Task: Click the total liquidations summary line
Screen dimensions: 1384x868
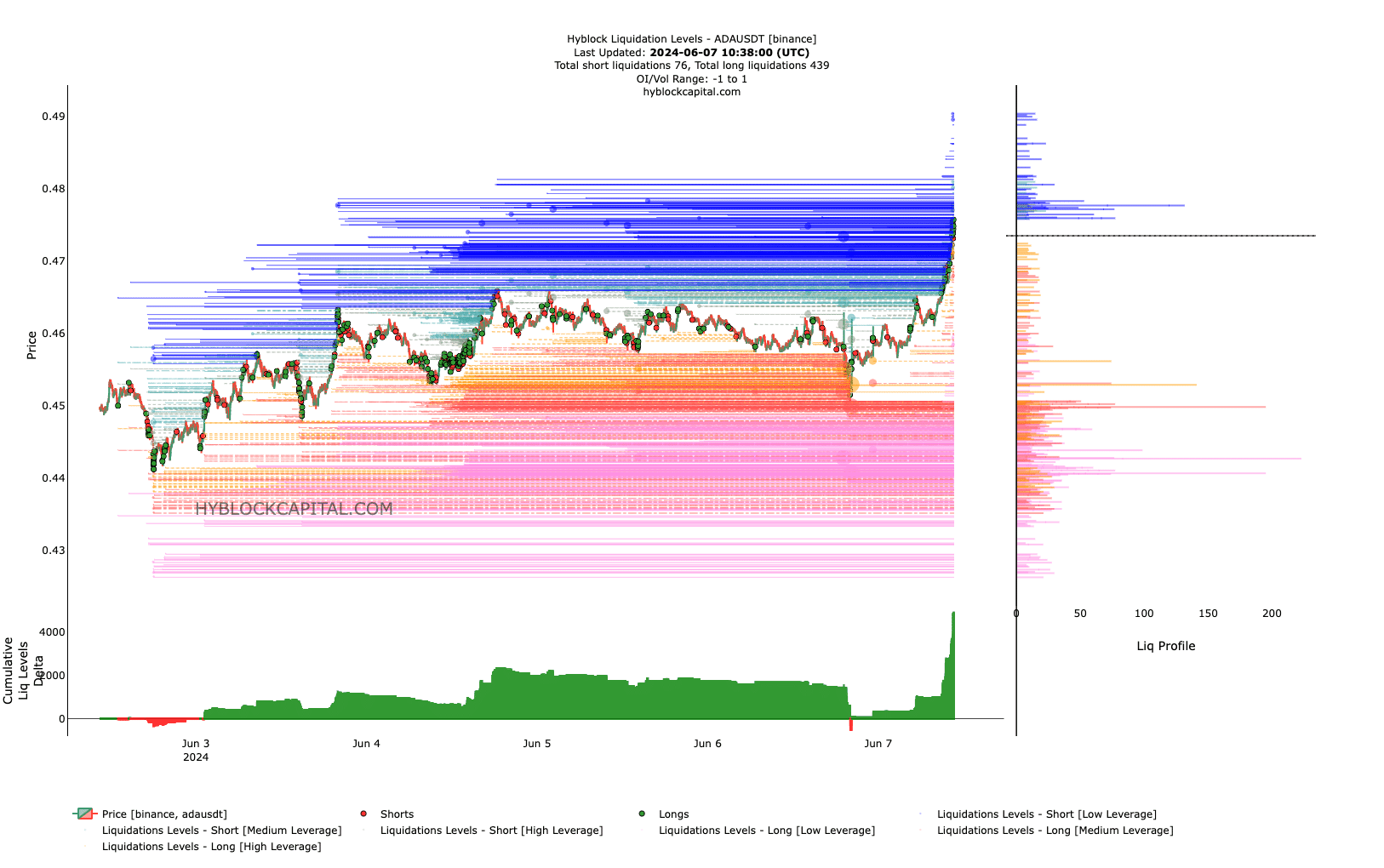Action: coord(692,66)
